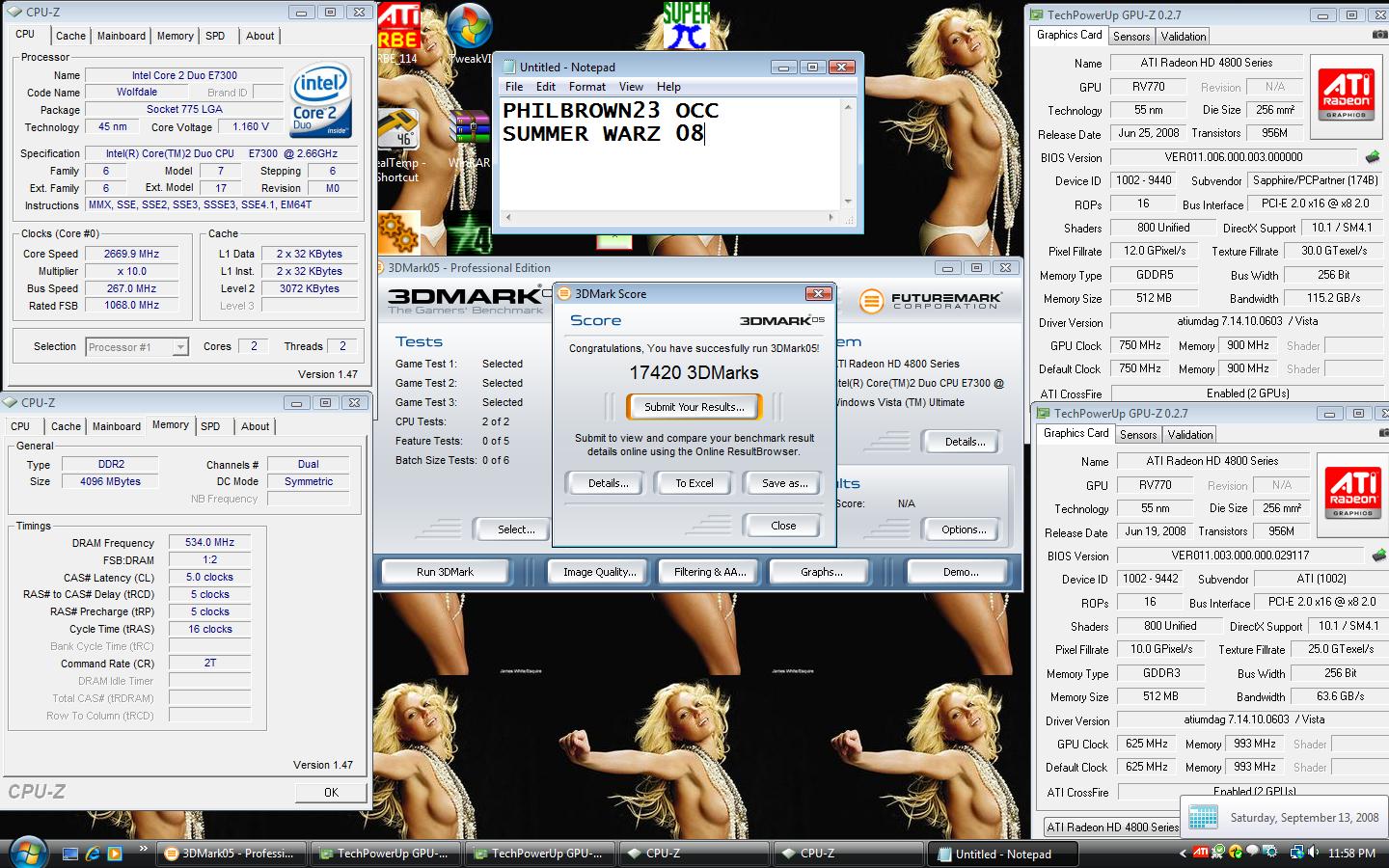Click Image Quality... button in 3DMark05

pyautogui.click(x=599, y=572)
